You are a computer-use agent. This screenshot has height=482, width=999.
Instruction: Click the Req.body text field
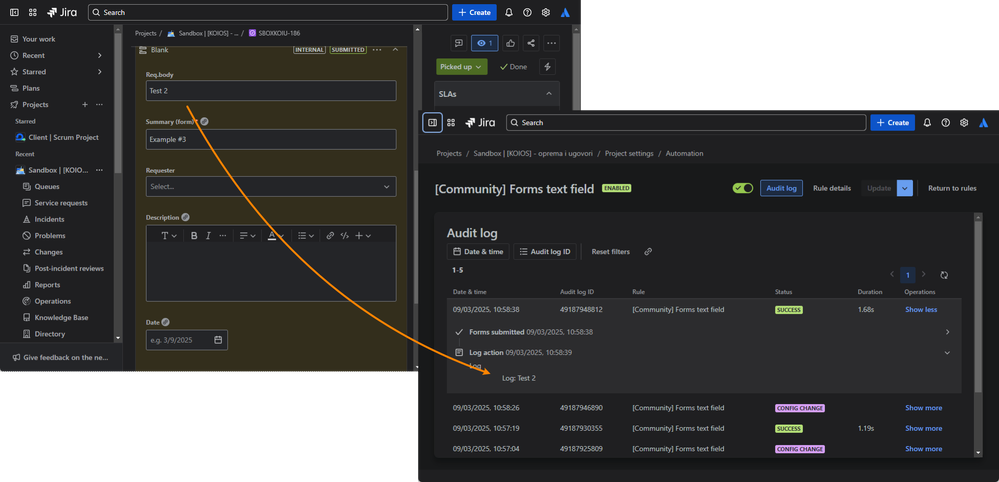tap(270, 91)
